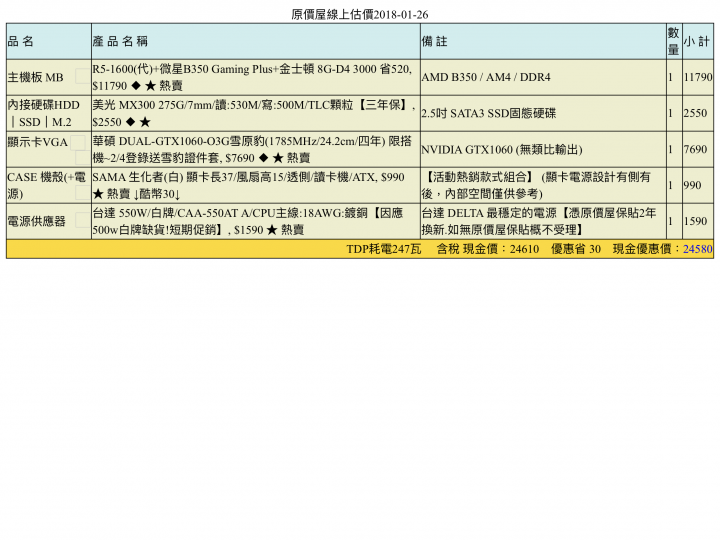The height and width of the screenshot is (540, 720).
Task: Click the 台達 550W power supply product entry
Action: (x=256, y=221)
